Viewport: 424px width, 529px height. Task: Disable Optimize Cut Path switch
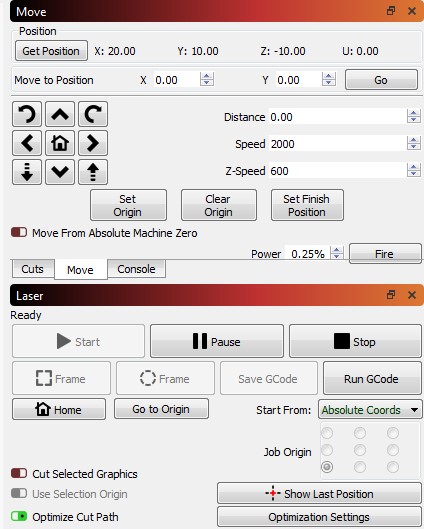[x=19, y=516]
